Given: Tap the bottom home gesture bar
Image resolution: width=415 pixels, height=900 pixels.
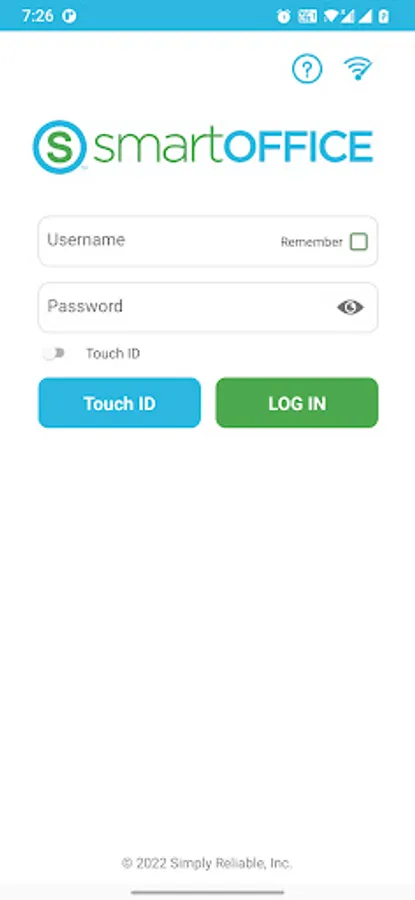Looking at the screenshot, I should (207, 893).
